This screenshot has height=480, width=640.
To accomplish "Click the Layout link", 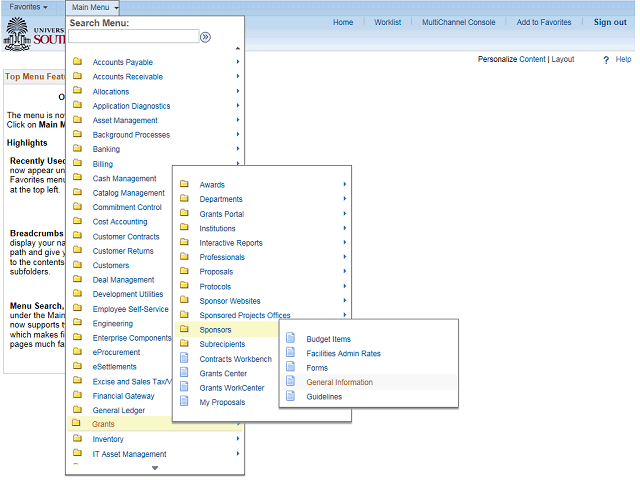I will click(x=563, y=59).
